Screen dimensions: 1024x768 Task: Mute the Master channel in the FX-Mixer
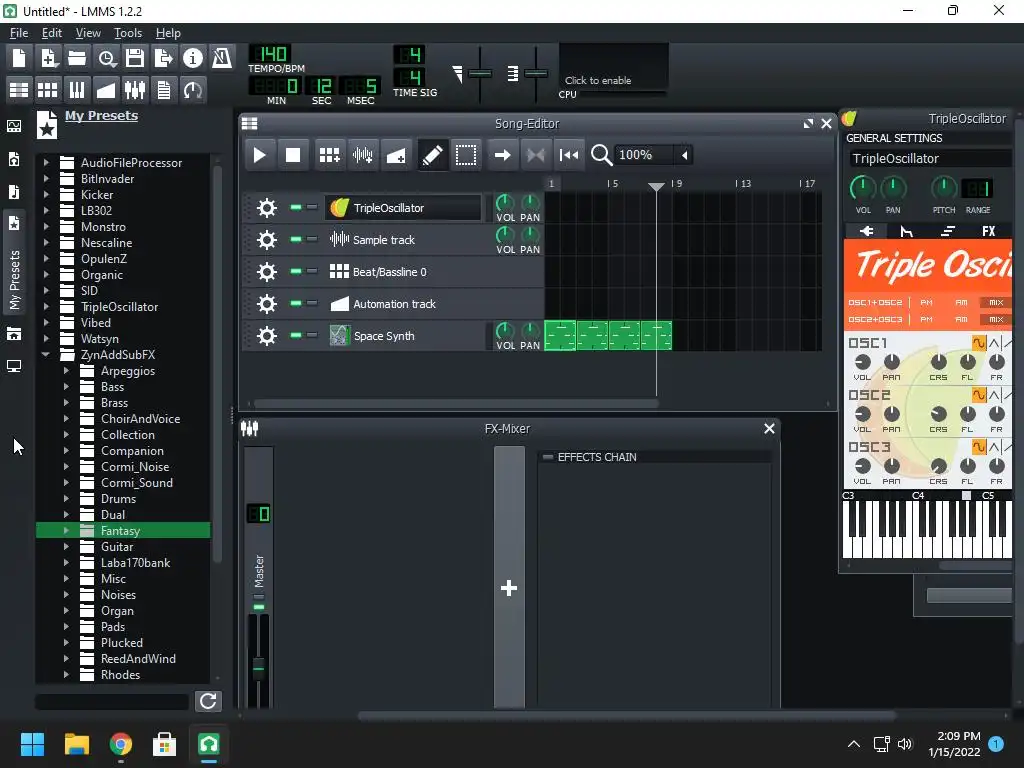(x=259, y=608)
